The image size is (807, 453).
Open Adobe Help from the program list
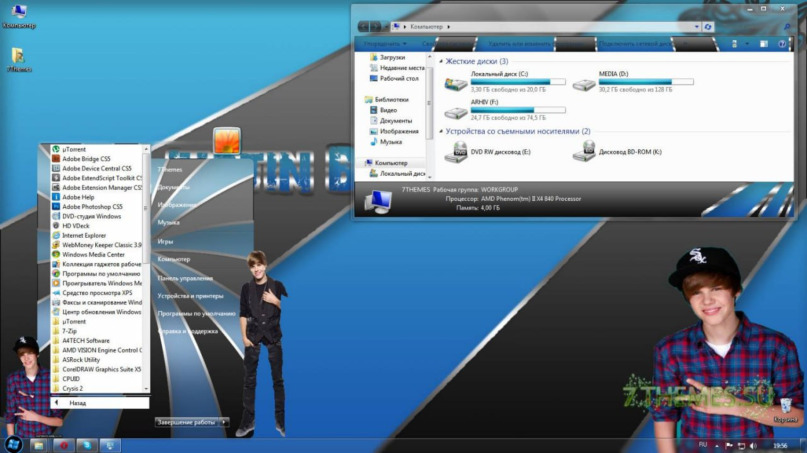point(78,197)
